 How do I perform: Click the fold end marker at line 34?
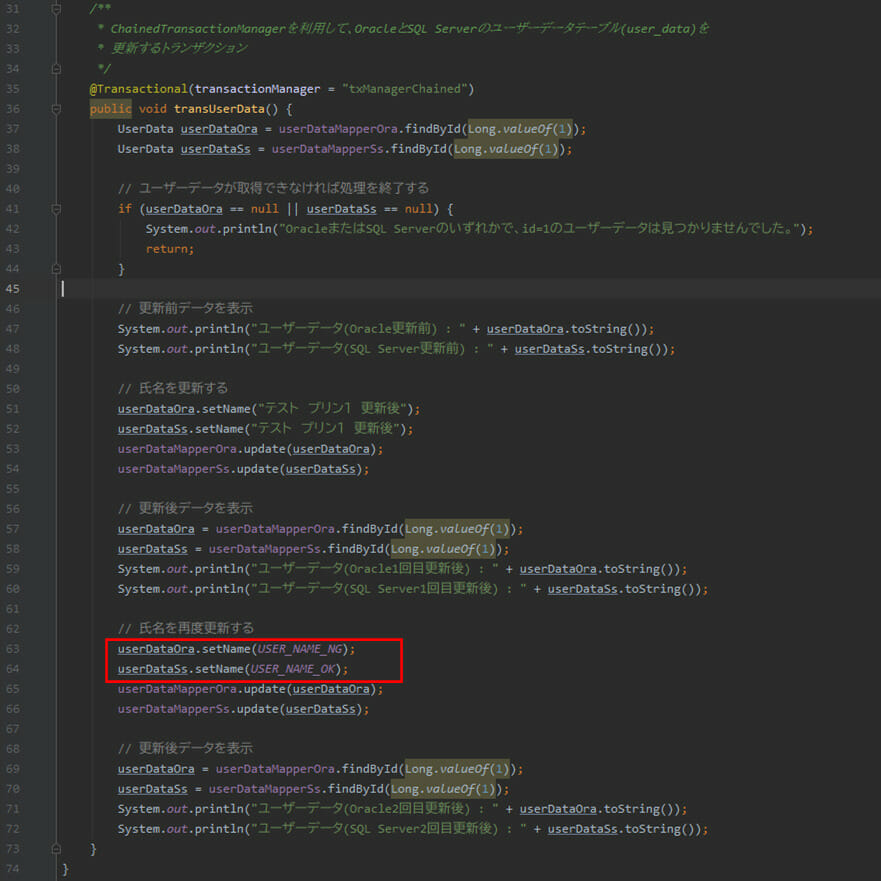(x=57, y=69)
